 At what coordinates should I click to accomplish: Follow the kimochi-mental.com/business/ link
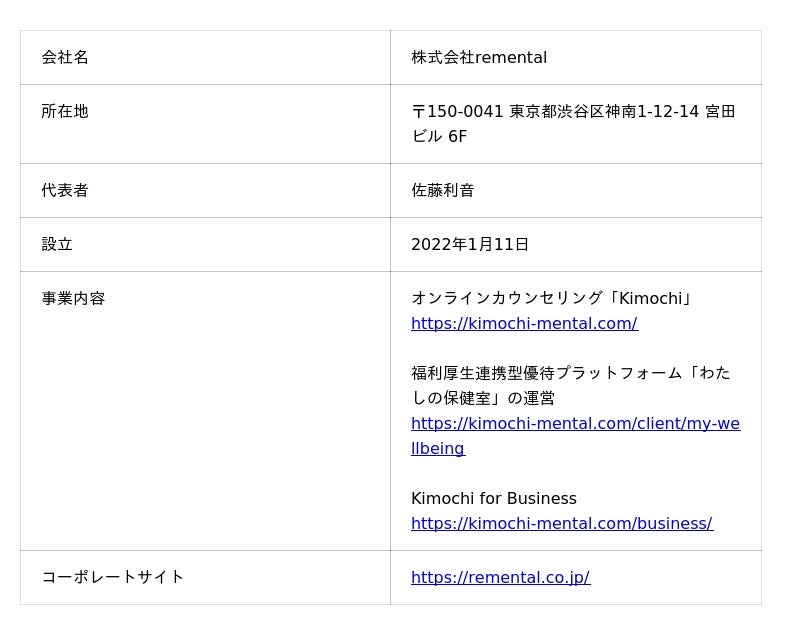(561, 524)
